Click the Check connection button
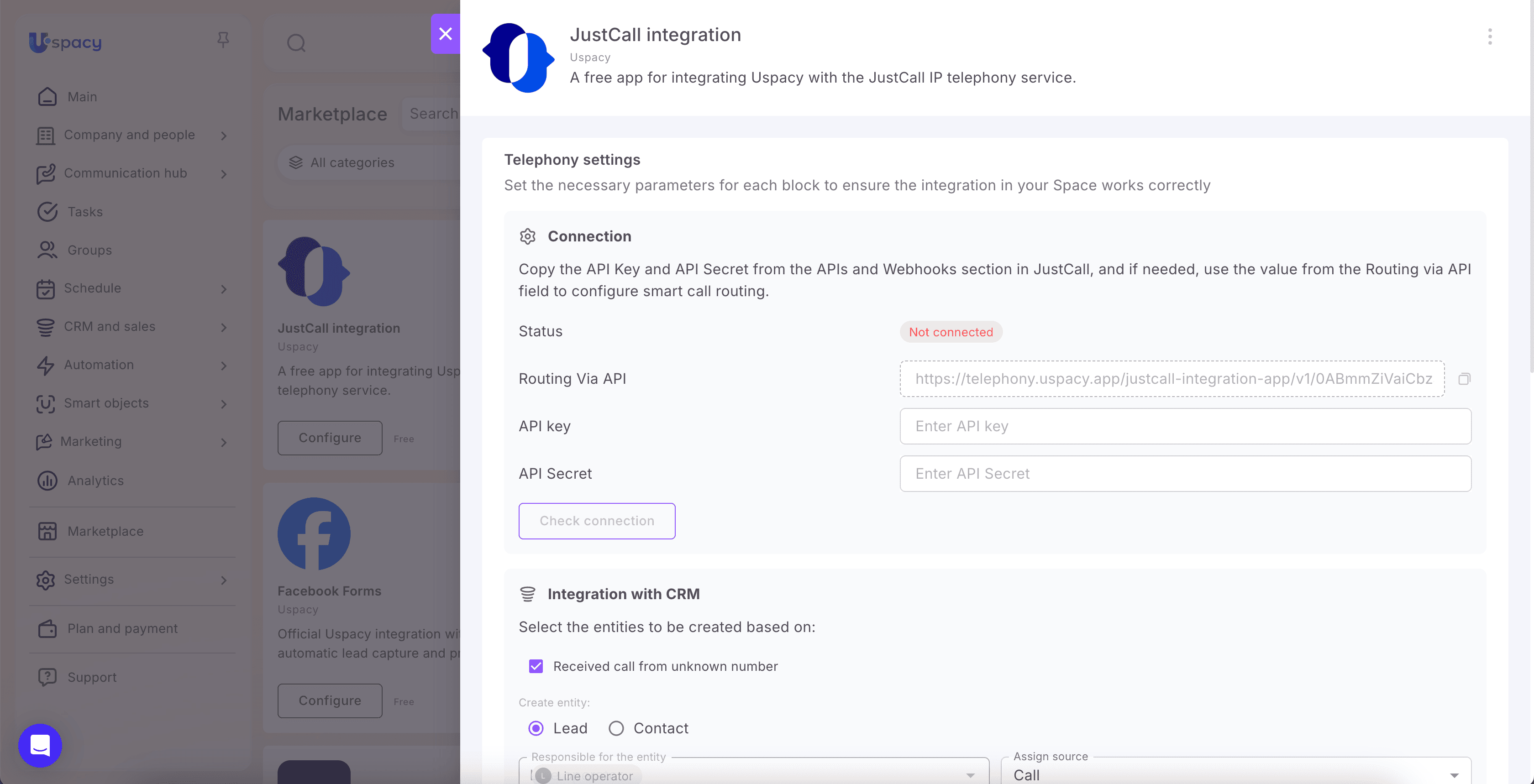Image resolution: width=1534 pixels, height=784 pixels. pyautogui.click(x=597, y=521)
